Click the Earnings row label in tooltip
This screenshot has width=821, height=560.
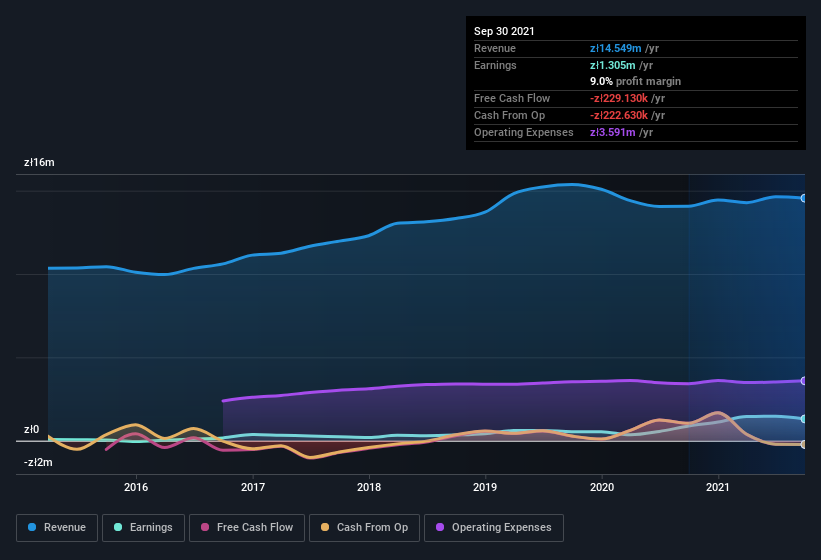click(495, 65)
